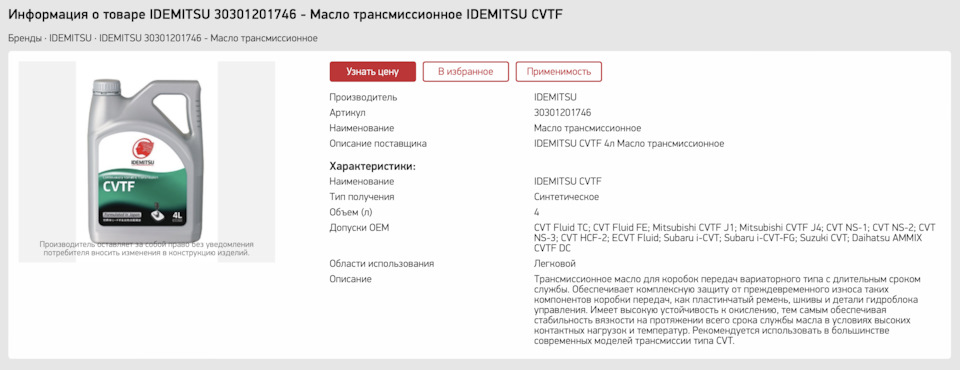Viewport: 960px width, 370px height.
Task: Click the Узнать цену button
Action: click(x=372, y=72)
